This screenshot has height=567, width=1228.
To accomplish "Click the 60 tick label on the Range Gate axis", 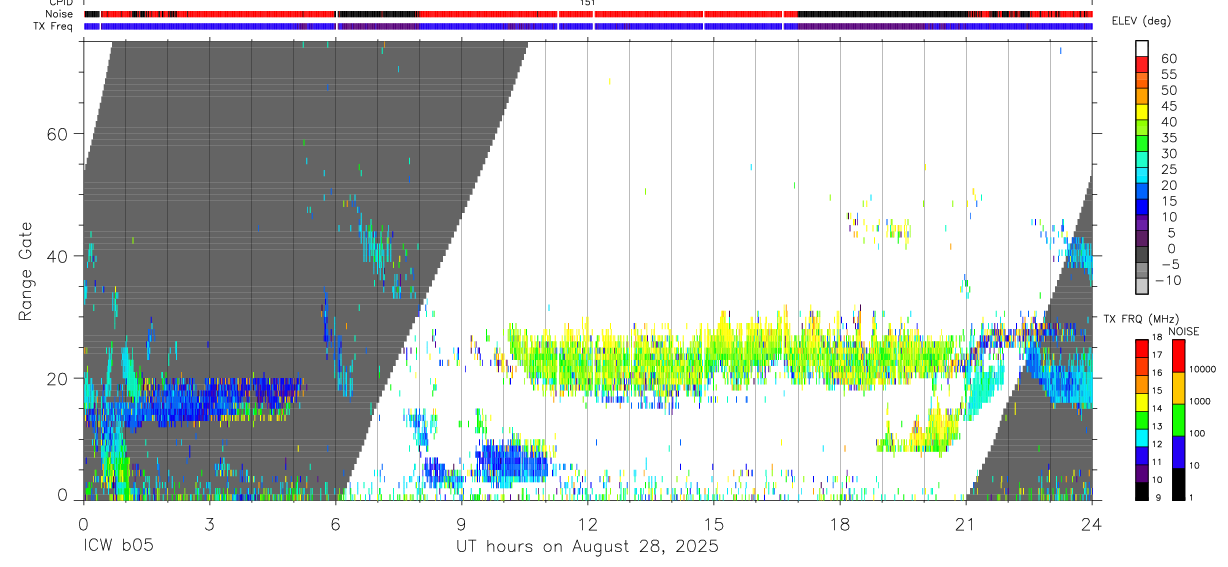I will click(x=57, y=134).
